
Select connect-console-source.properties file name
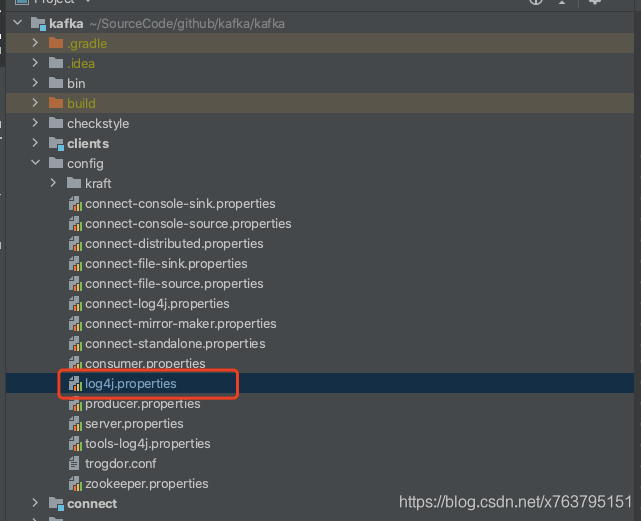188,224
